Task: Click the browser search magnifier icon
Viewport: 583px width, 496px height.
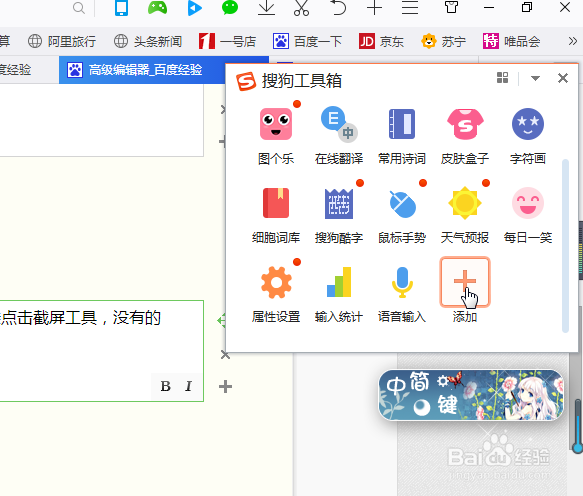Action: pos(79,8)
